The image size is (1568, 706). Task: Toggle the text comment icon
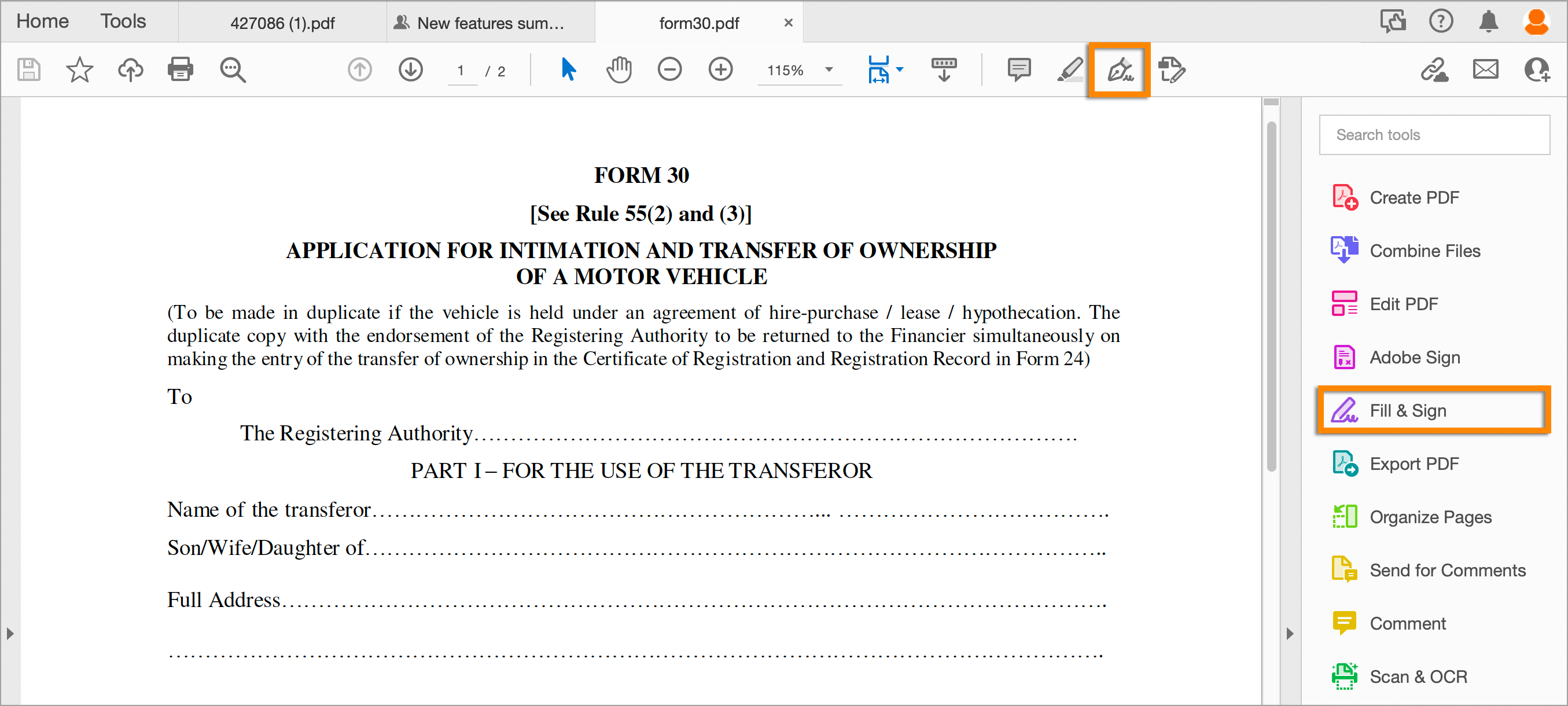(1019, 71)
